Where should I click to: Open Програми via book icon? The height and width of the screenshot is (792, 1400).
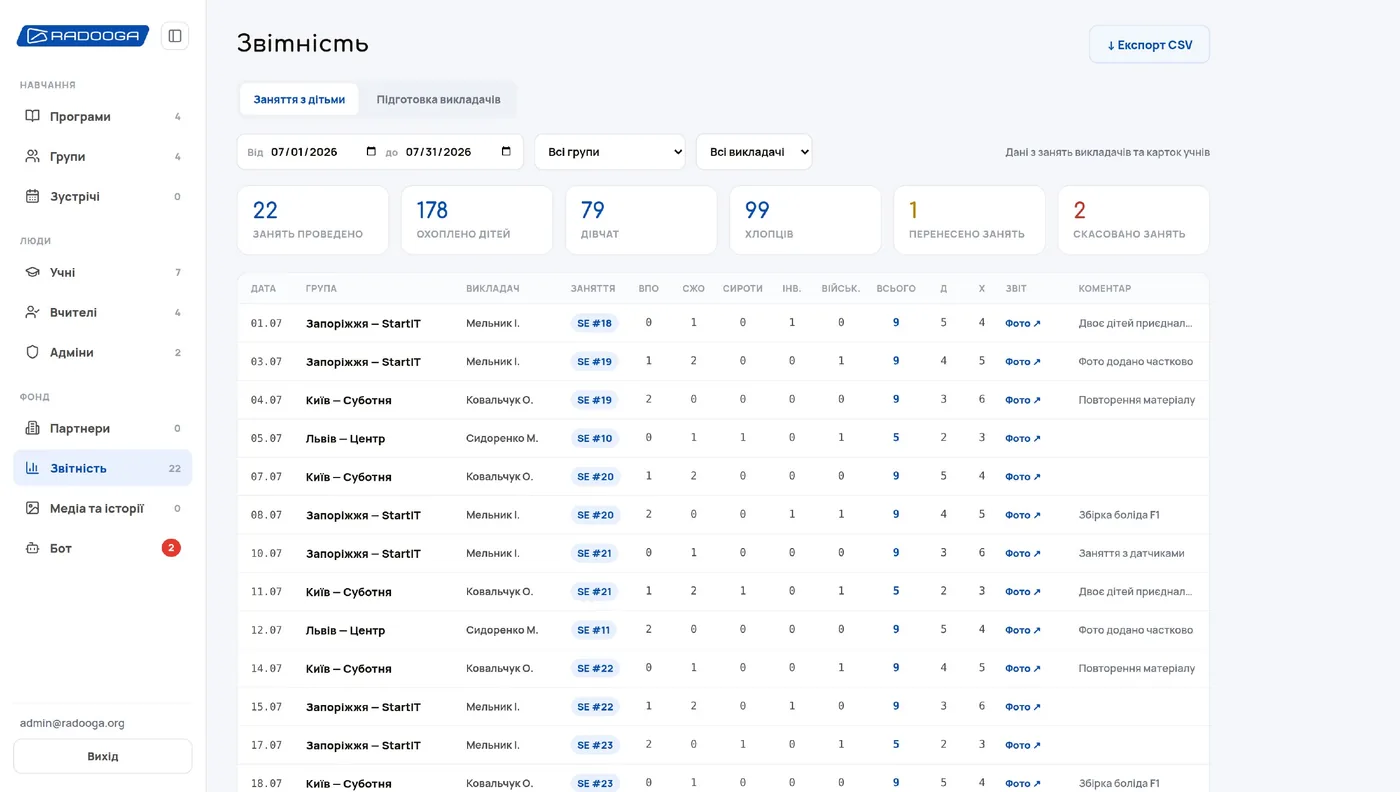33,116
